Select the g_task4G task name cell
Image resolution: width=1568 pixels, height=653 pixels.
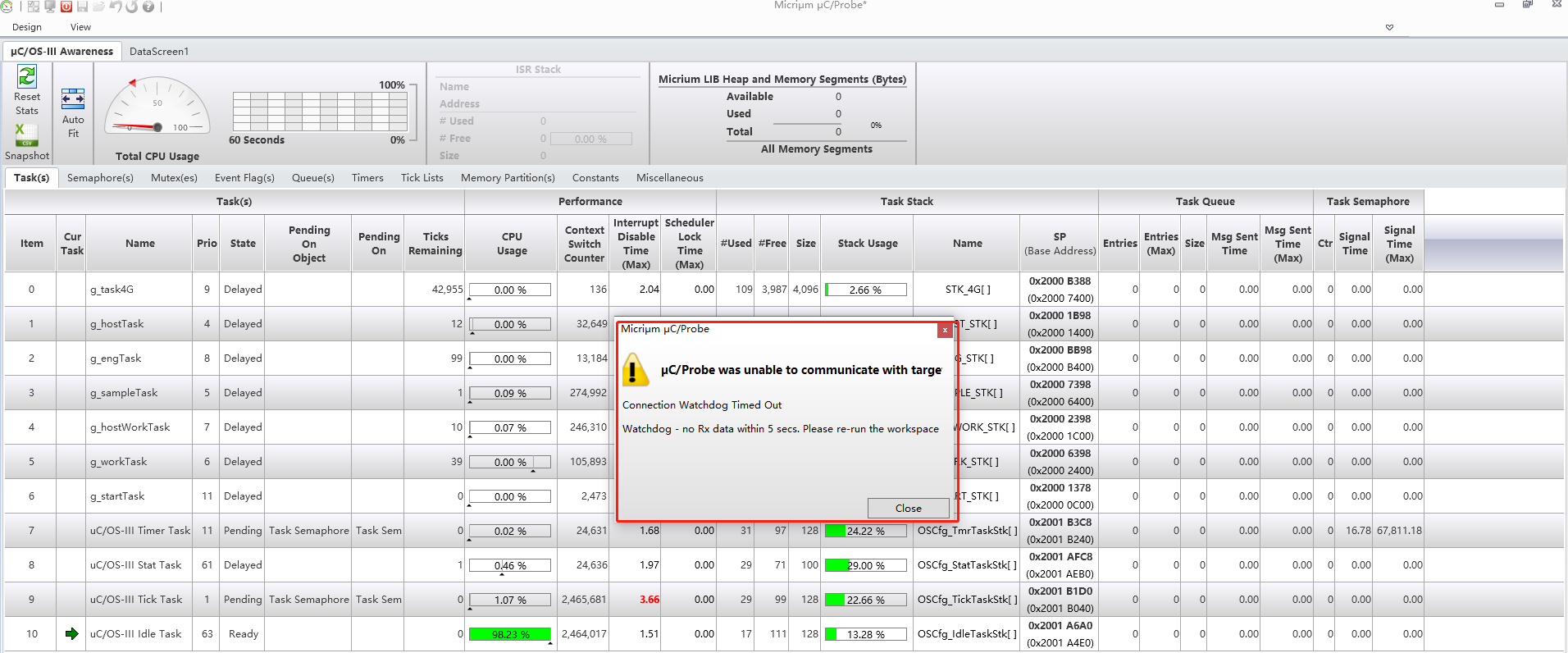point(139,290)
